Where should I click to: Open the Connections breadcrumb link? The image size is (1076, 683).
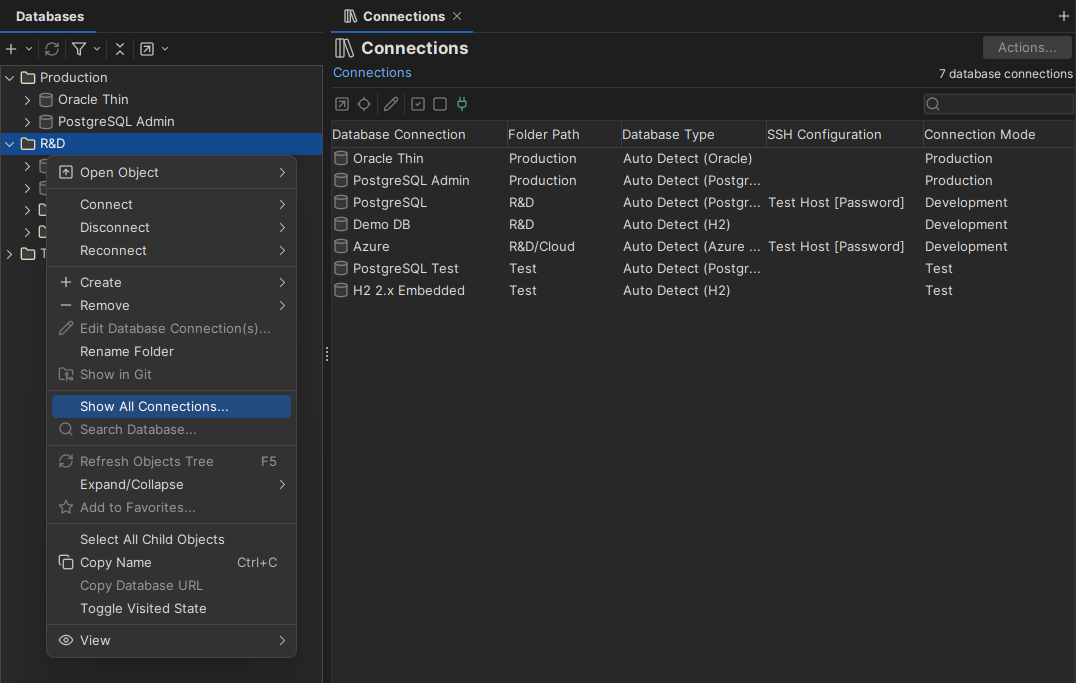coord(372,72)
